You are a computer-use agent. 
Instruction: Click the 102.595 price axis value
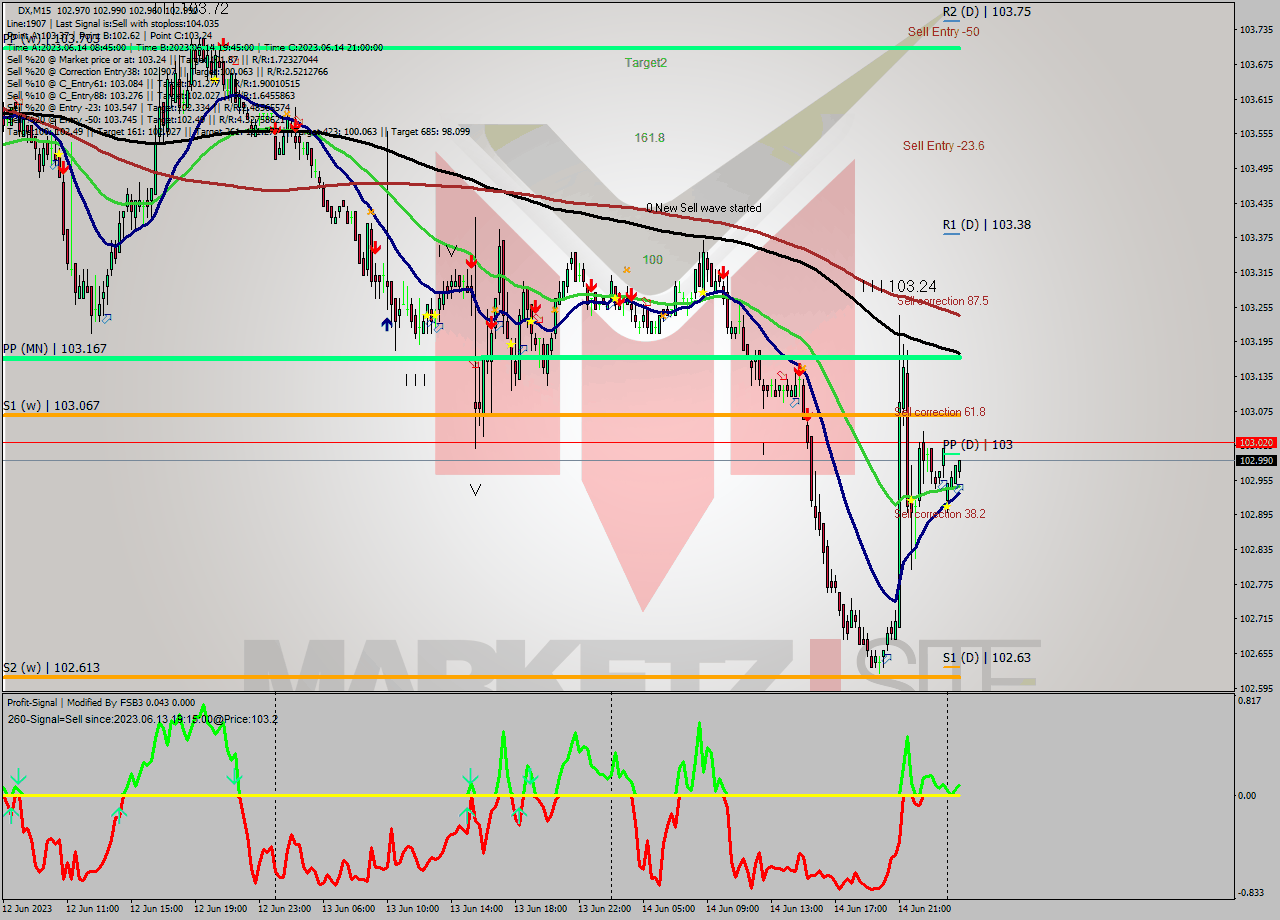coord(1256,689)
